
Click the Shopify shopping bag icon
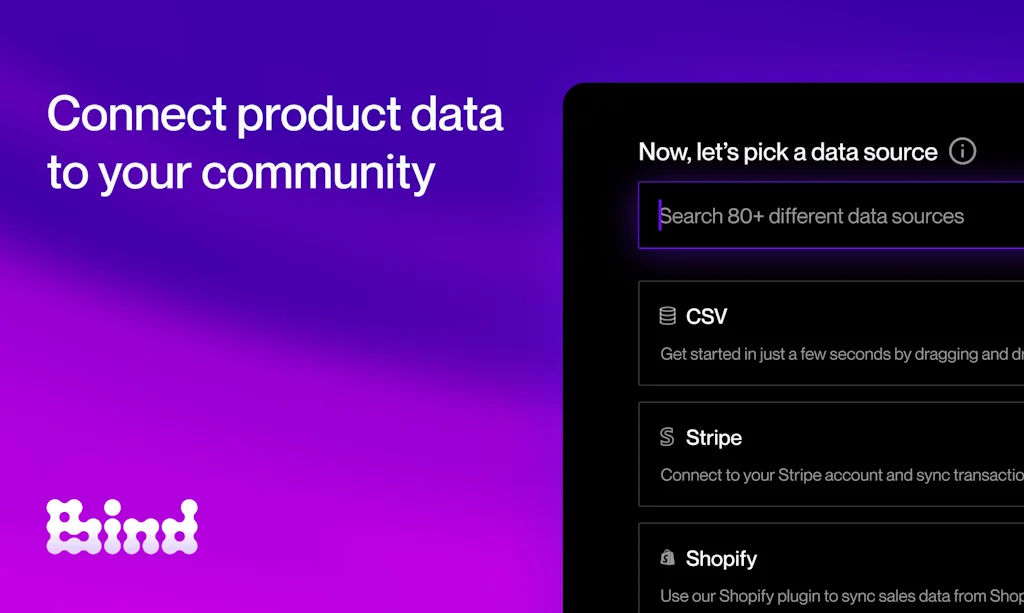[x=667, y=558]
